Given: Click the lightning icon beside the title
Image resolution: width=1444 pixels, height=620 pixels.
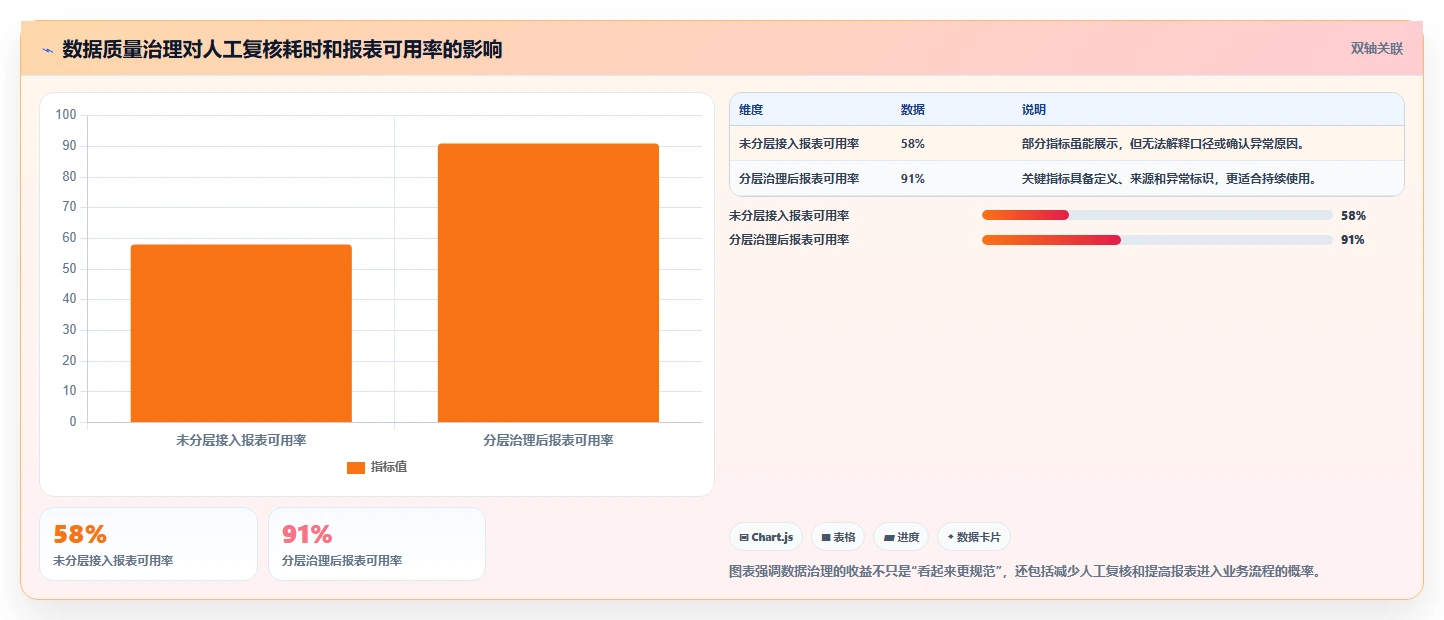Looking at the screenshot, I should 47,49.
